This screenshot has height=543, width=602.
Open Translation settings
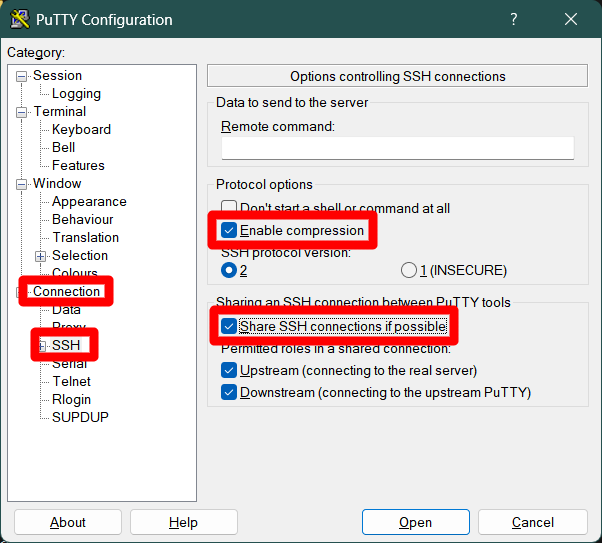[85, 238]
